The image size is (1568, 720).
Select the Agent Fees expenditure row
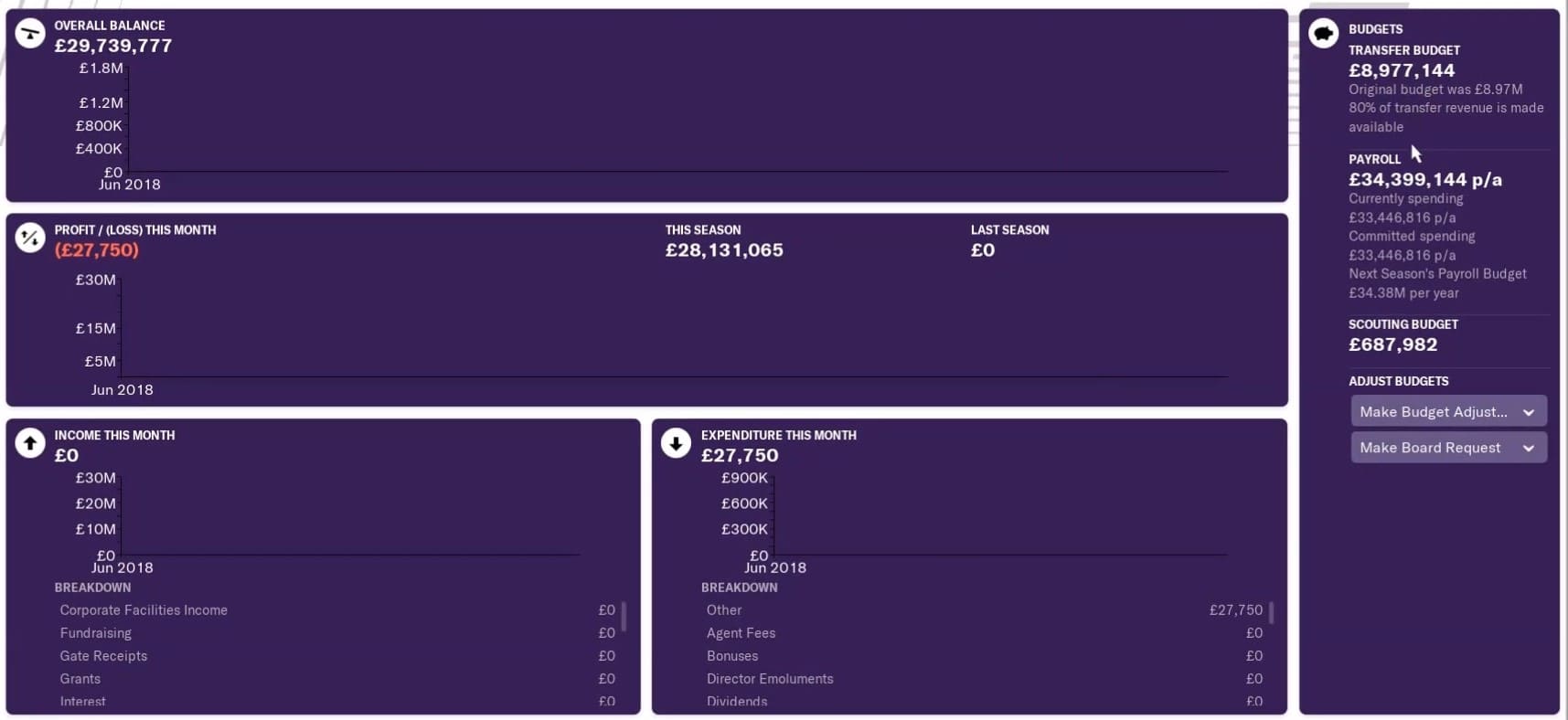tap(984, 632)
